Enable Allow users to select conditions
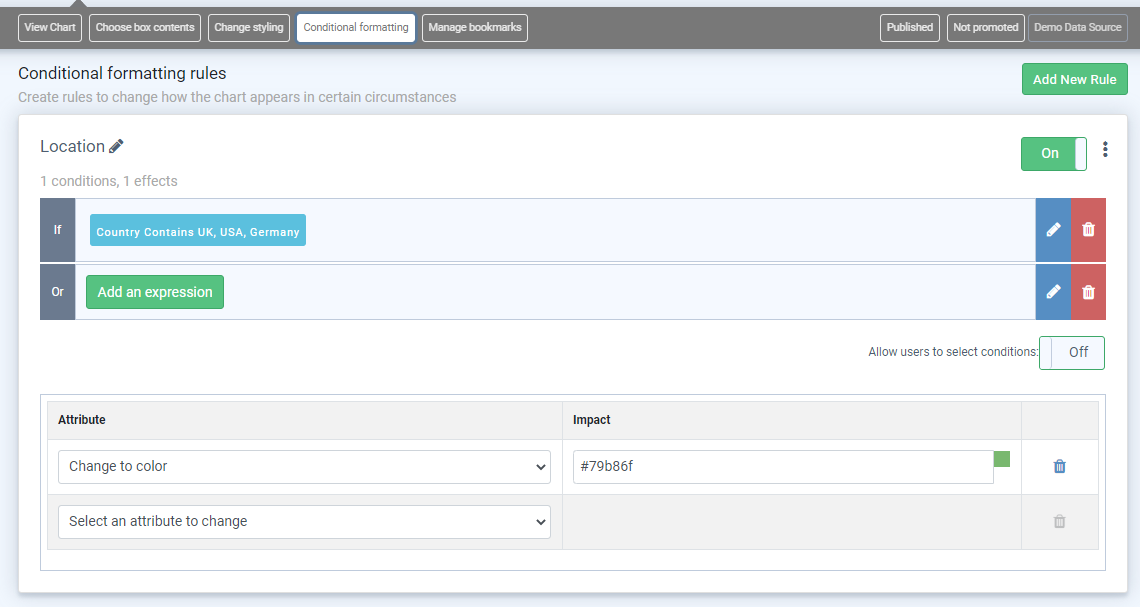This screenshot has width=1140, height=607. 1071,353
